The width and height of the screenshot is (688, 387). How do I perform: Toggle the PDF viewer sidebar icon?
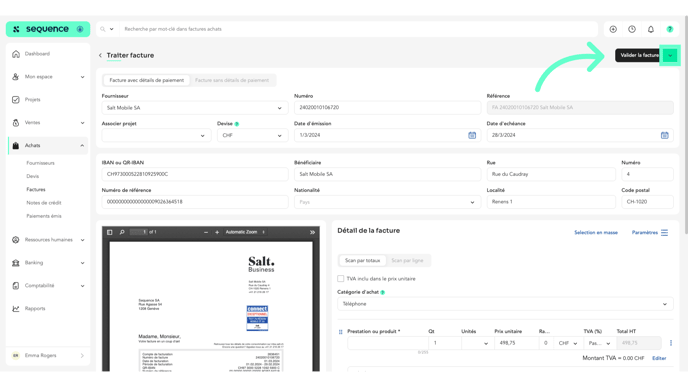pos(110,232)
